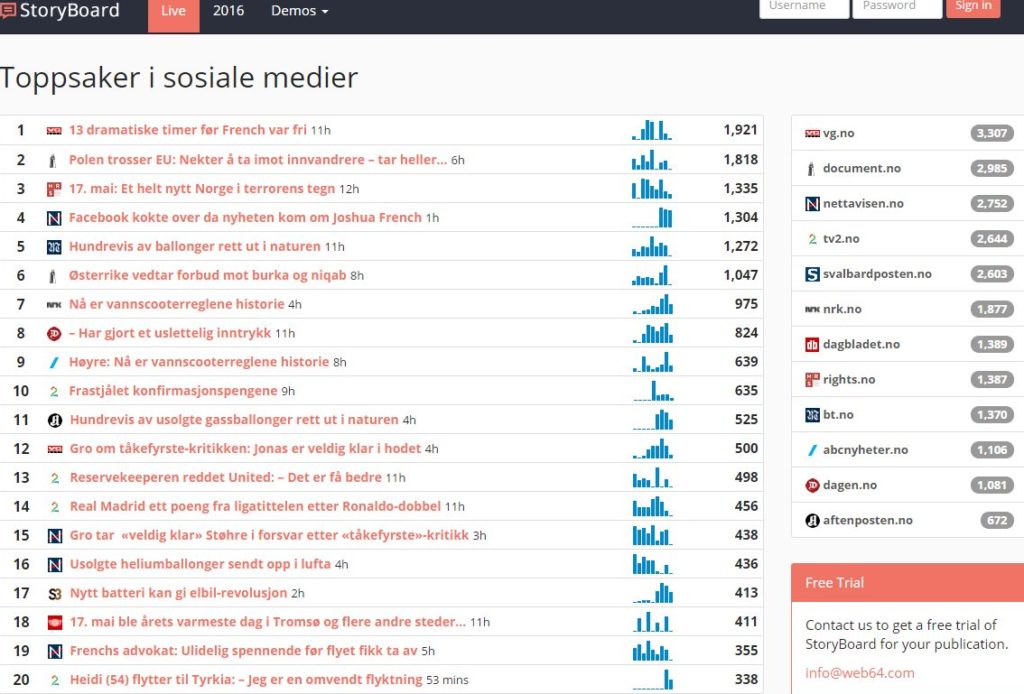
Task: Open 'Polen trosser EU' story link
Action: 258,160
